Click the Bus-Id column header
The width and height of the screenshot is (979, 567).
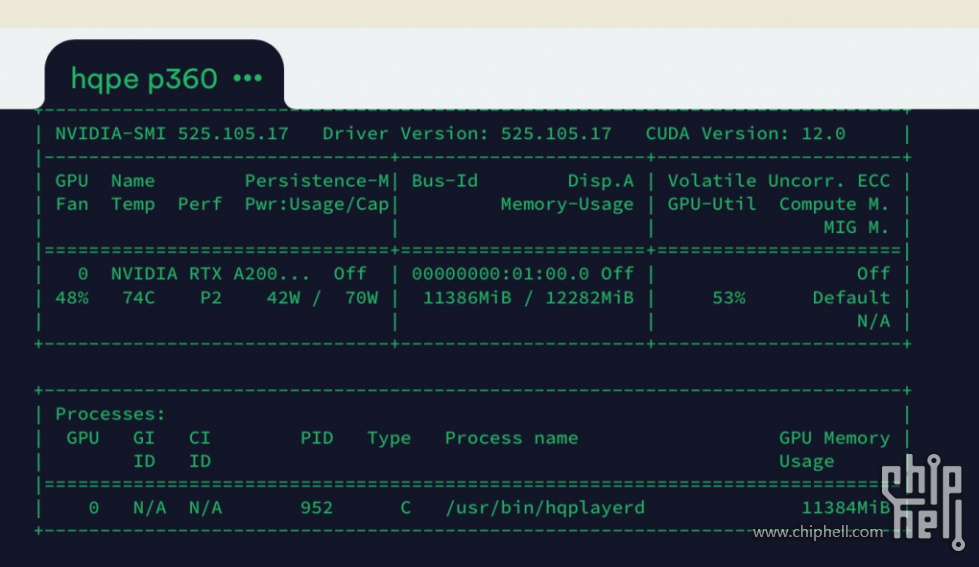445,181
